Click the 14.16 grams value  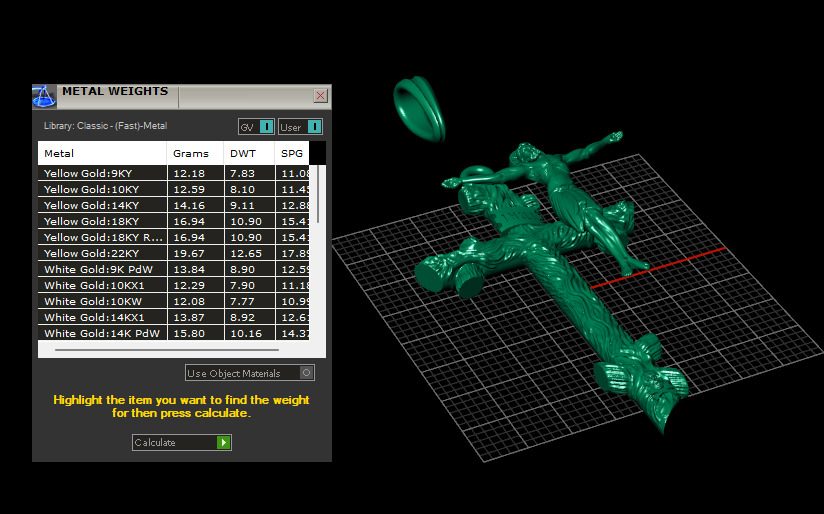(189, 205)
